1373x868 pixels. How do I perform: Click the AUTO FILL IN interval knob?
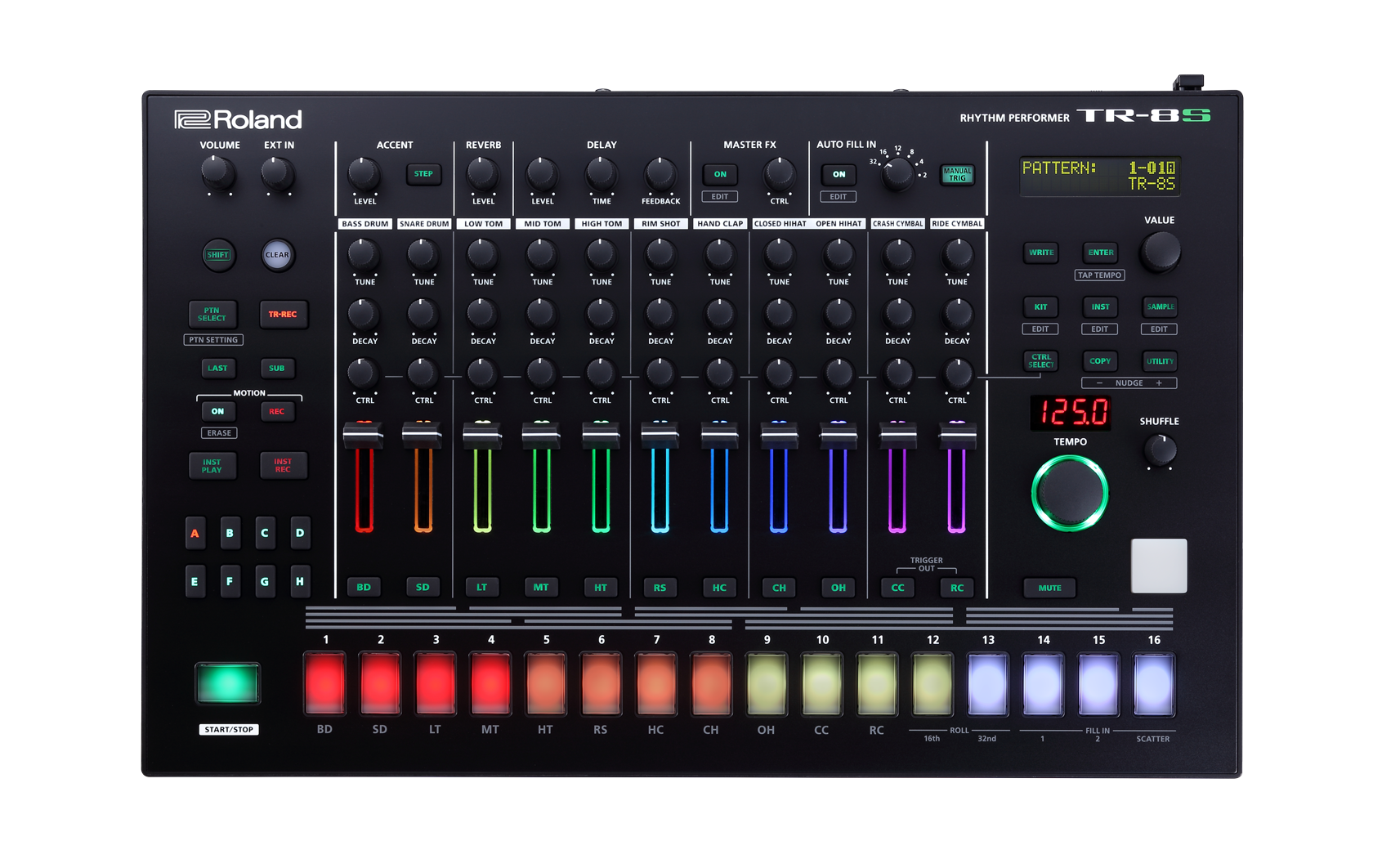point(897,174)
